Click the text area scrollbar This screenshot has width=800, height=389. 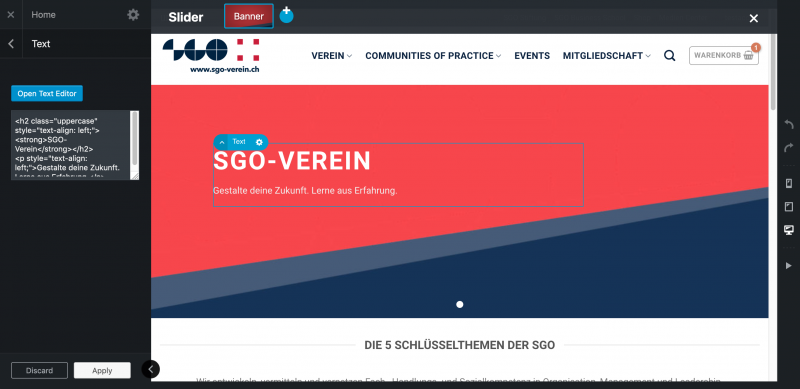[x=135, y=138]
